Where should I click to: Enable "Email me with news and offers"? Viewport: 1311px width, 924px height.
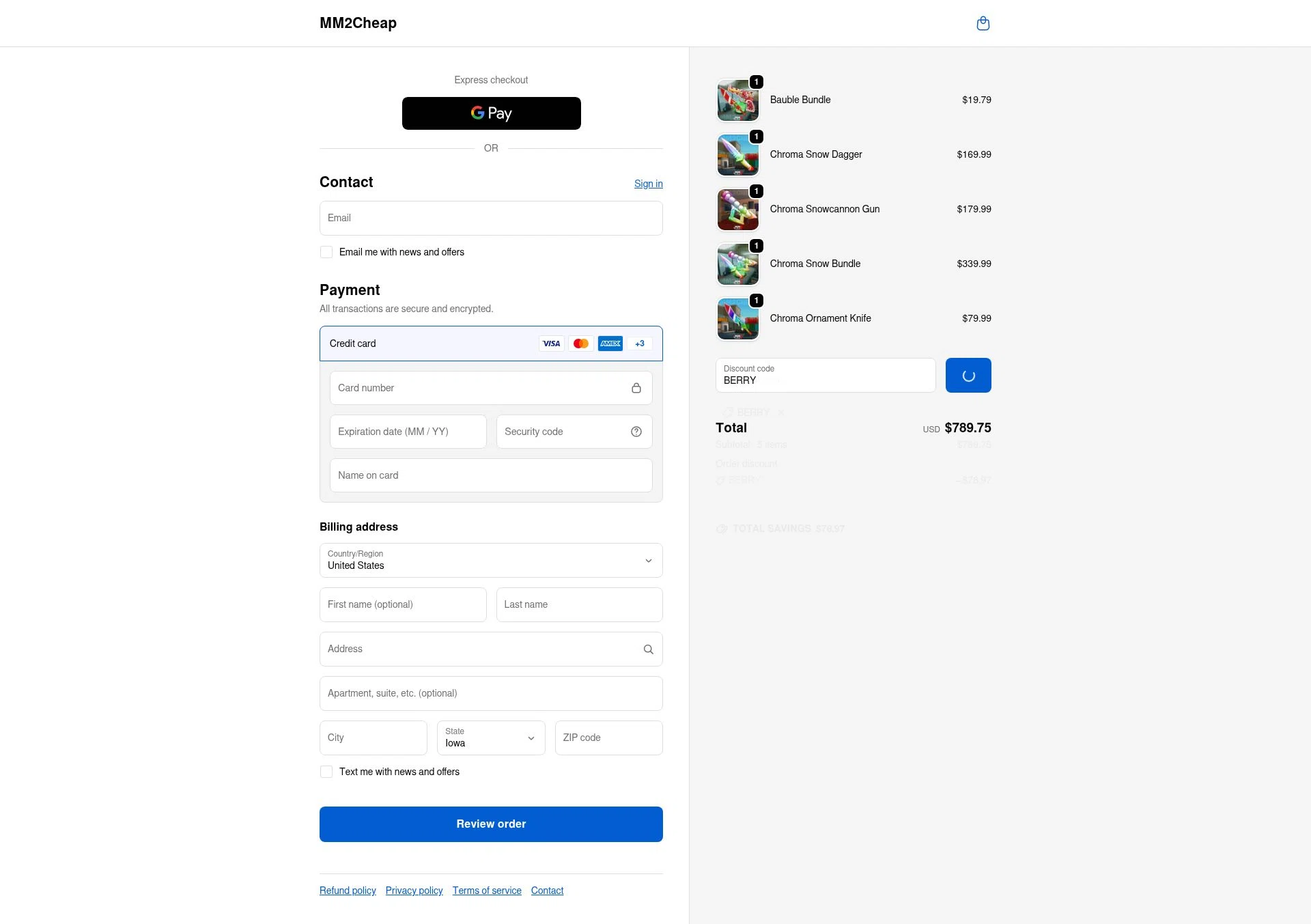pyautogui.click(x=326, y=252)
